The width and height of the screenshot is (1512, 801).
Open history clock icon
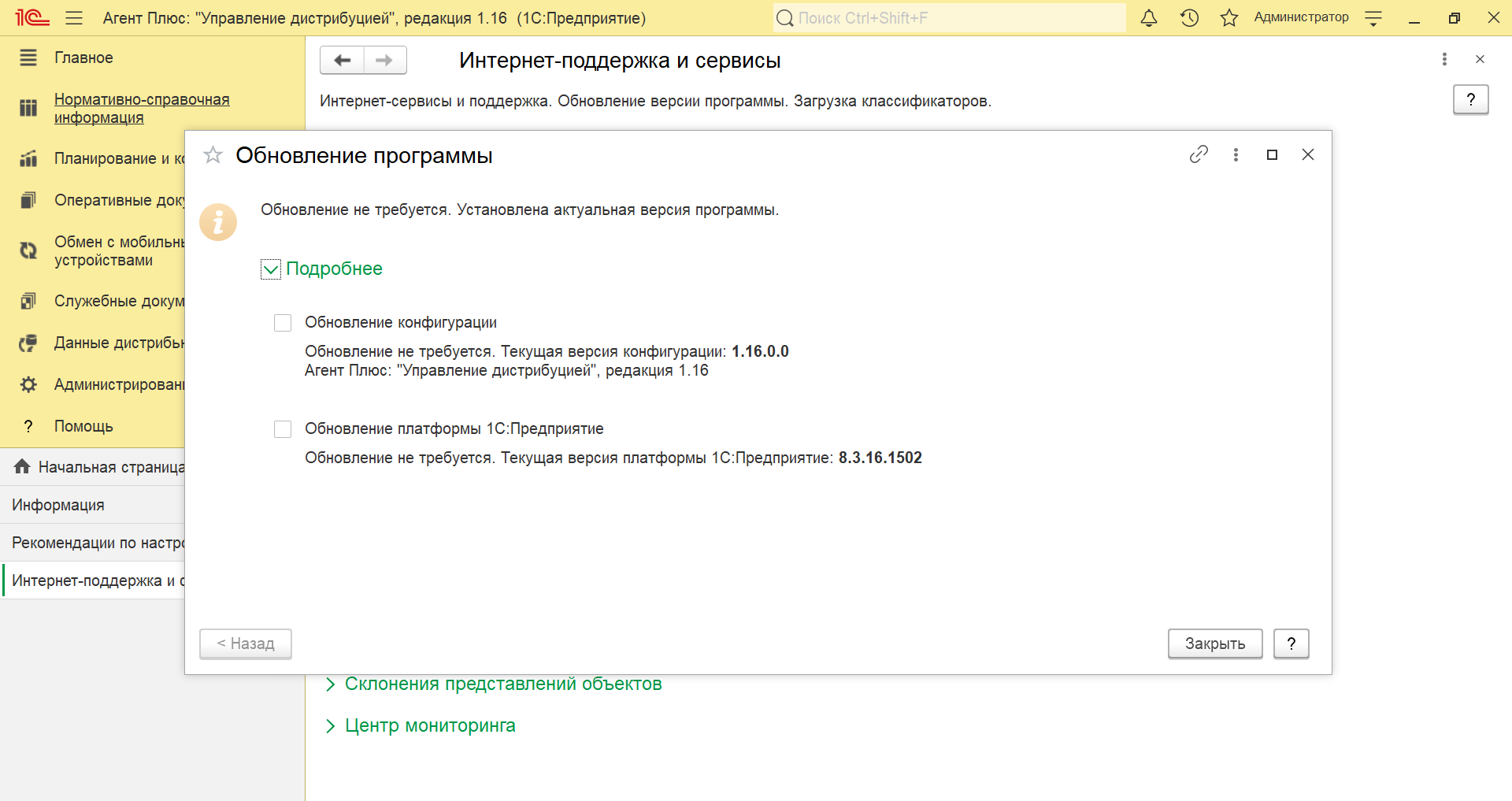(x=1189, y=17)
